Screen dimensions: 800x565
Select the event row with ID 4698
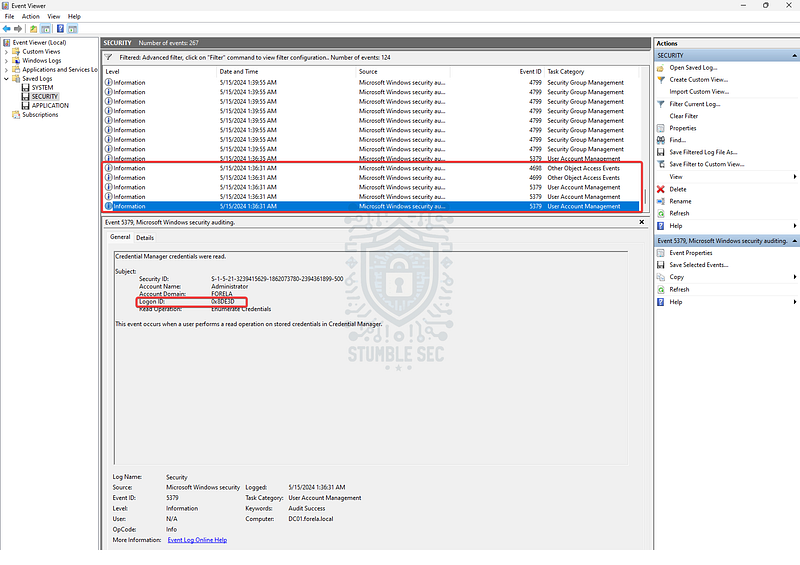pyautogui.click(x=371, y=168)
